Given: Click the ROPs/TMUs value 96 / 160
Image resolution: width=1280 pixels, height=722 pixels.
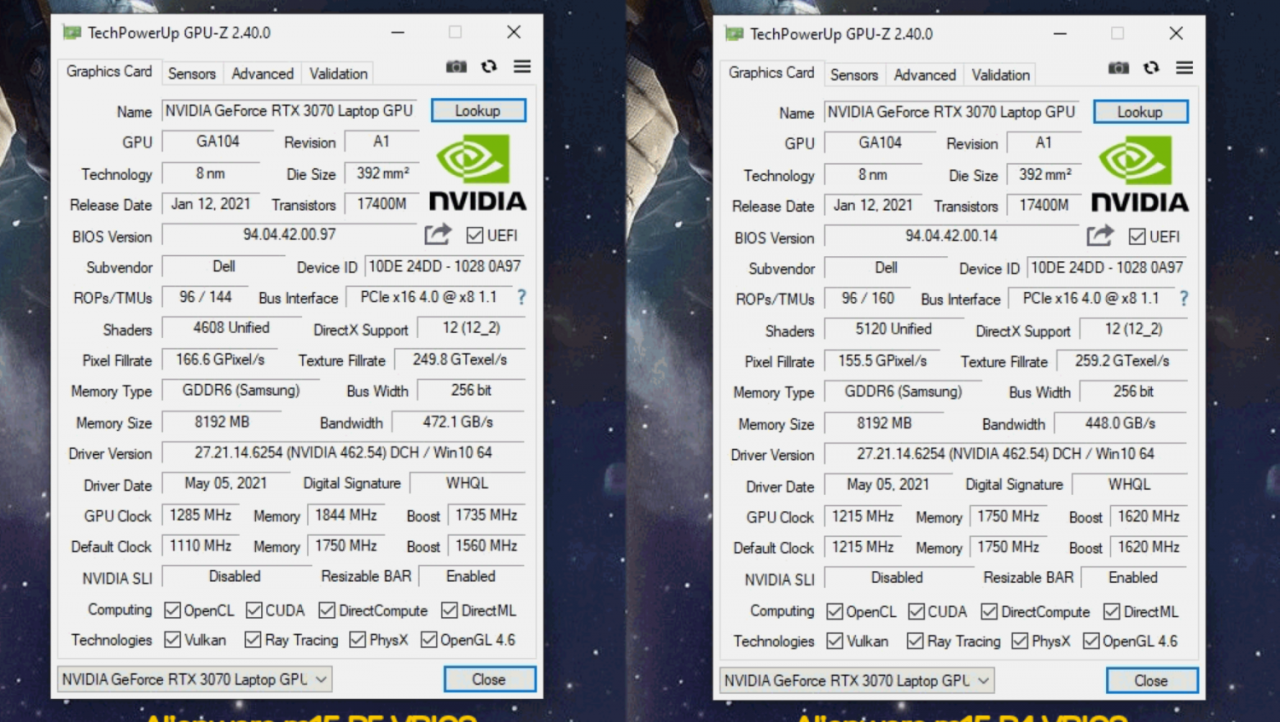Looking at the screenshot, I should (868, 298).
